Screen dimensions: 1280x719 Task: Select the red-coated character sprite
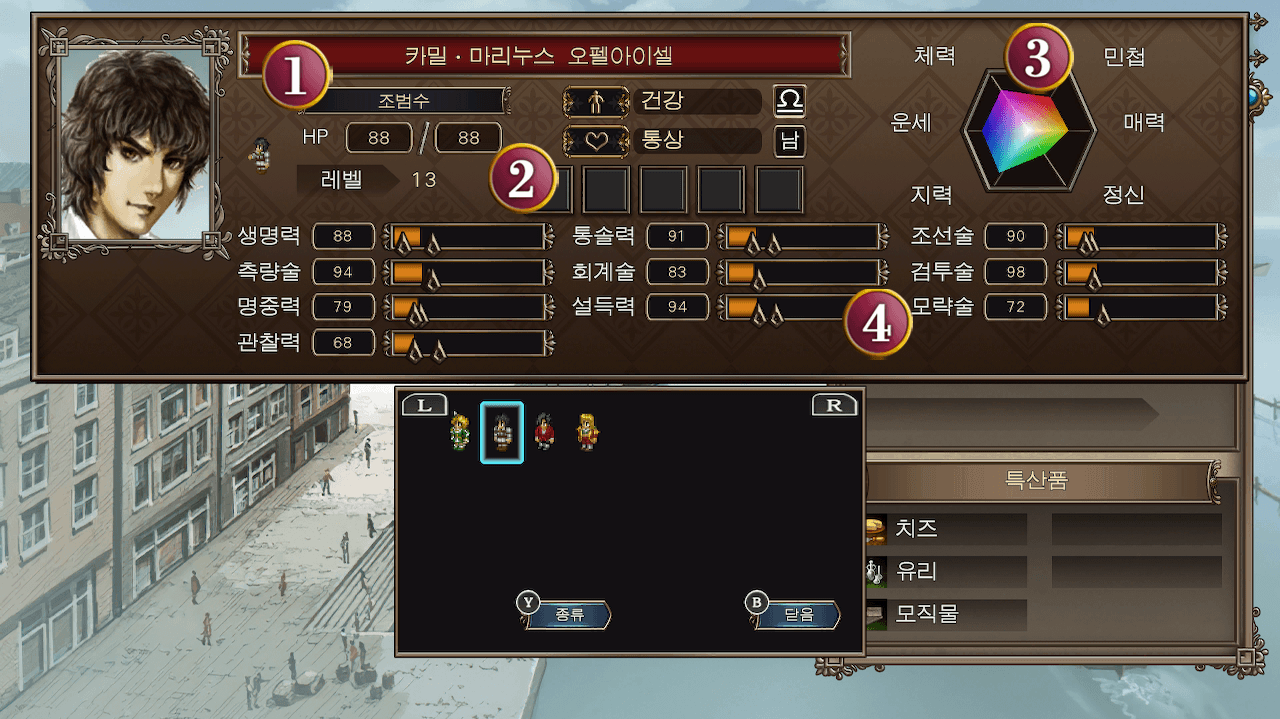tap(544, 432)
